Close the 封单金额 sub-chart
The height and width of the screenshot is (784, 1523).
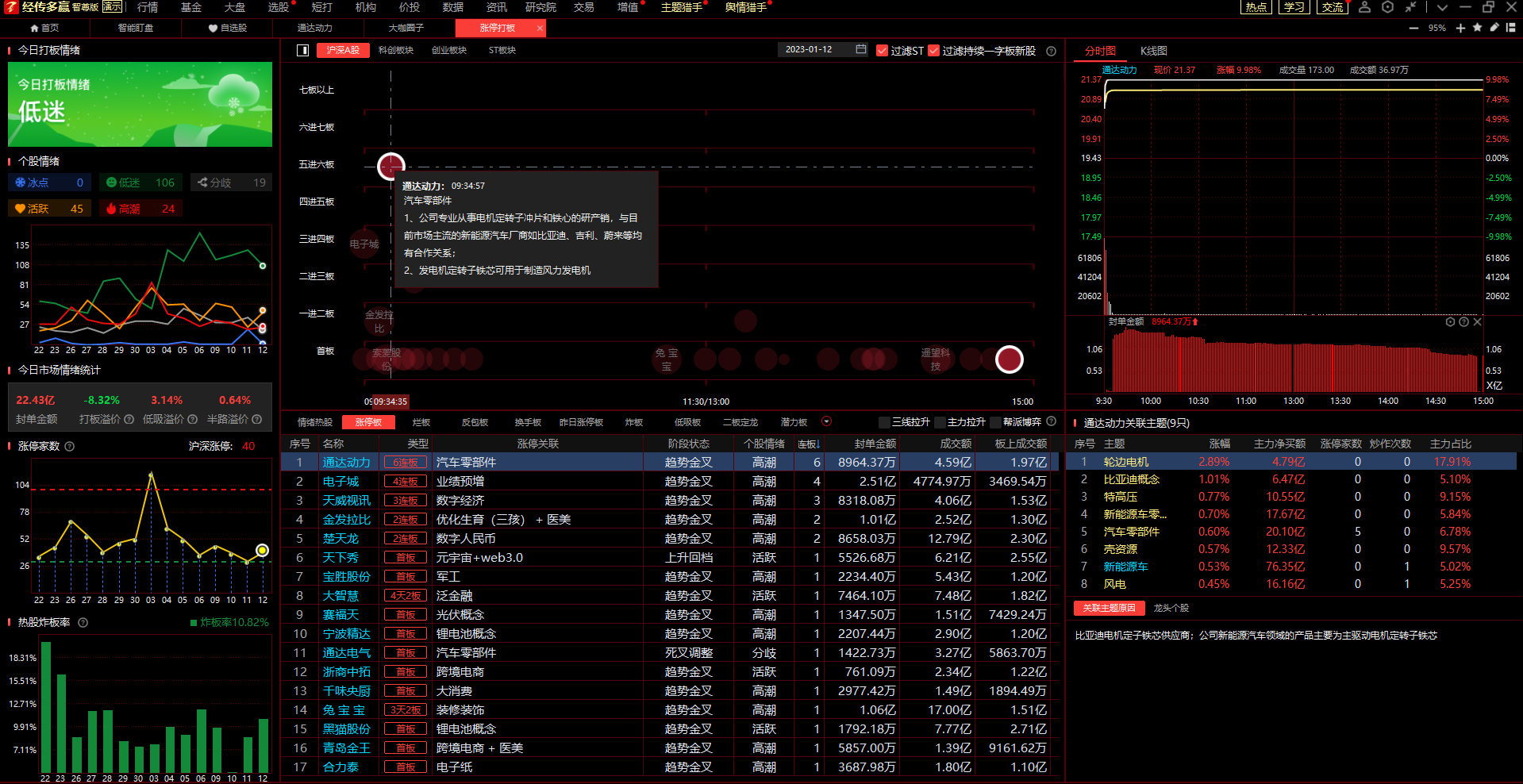[1477, 321]
